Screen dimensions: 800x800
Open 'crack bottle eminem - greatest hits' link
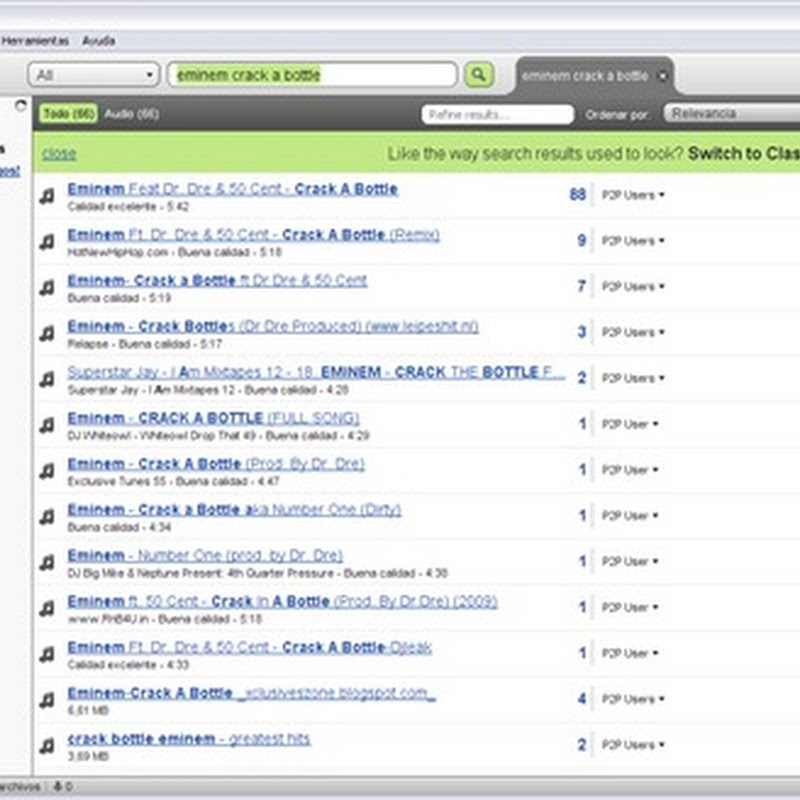point(189,739)
